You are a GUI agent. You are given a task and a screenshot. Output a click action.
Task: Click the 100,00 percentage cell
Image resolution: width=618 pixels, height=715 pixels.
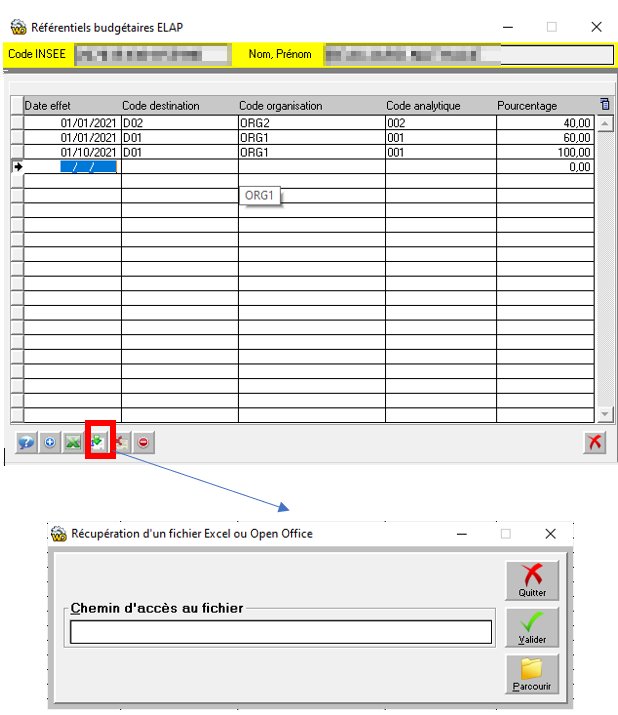tap(545, 152)
